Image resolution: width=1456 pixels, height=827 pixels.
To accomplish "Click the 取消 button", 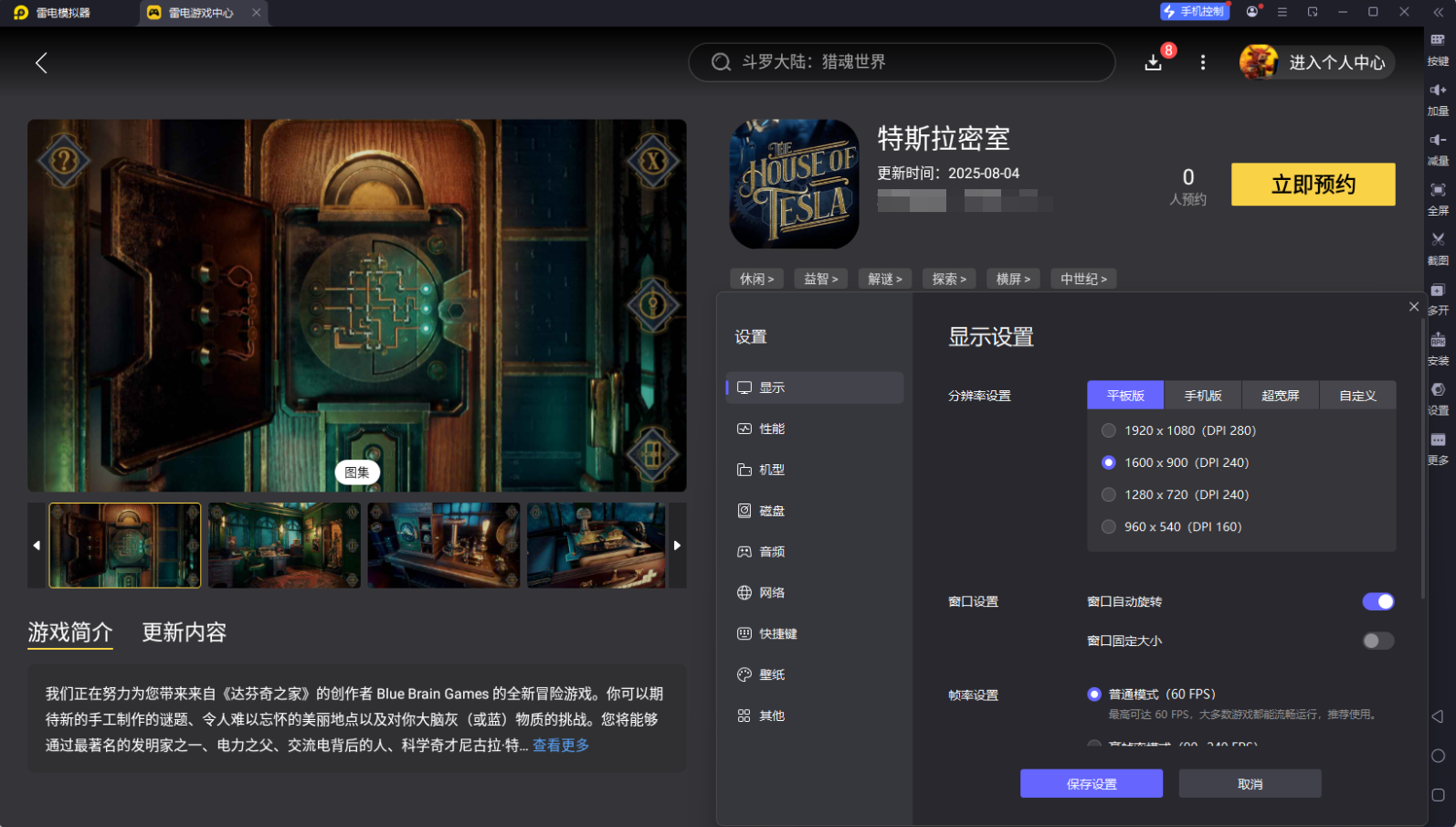I will tap(1250, 784).
